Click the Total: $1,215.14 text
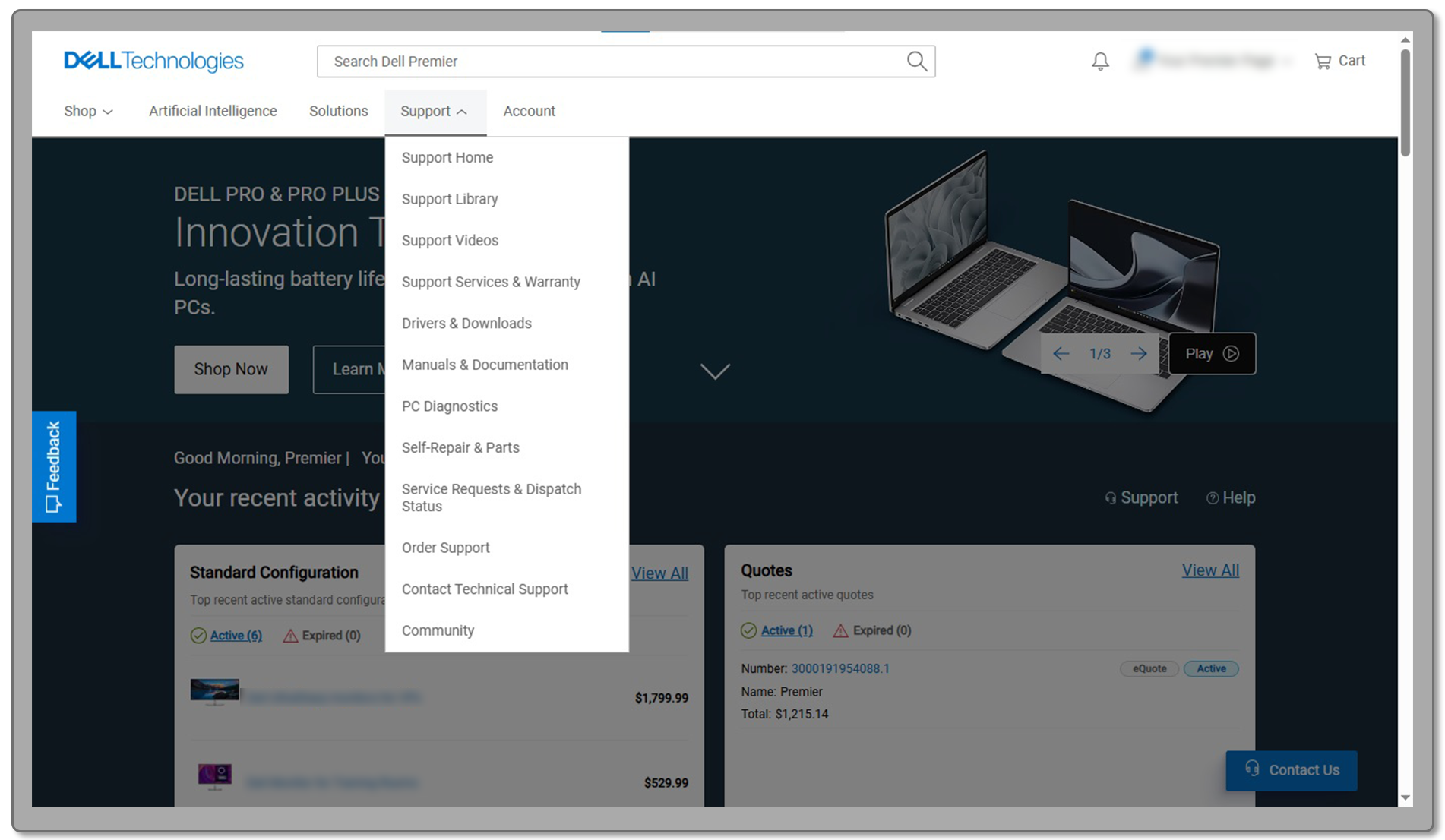The height and width of the screenshot is (840, 1445). point(784,715)
